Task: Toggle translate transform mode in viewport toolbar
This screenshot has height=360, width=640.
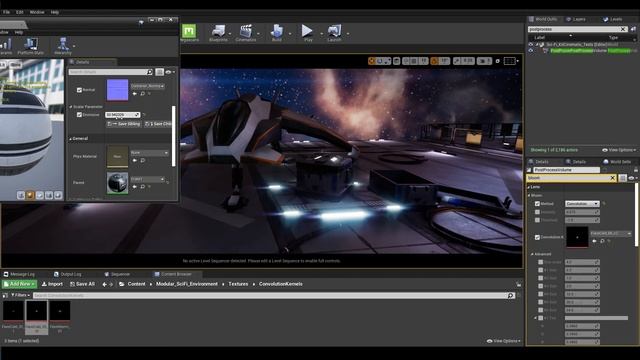Action: 371,61
